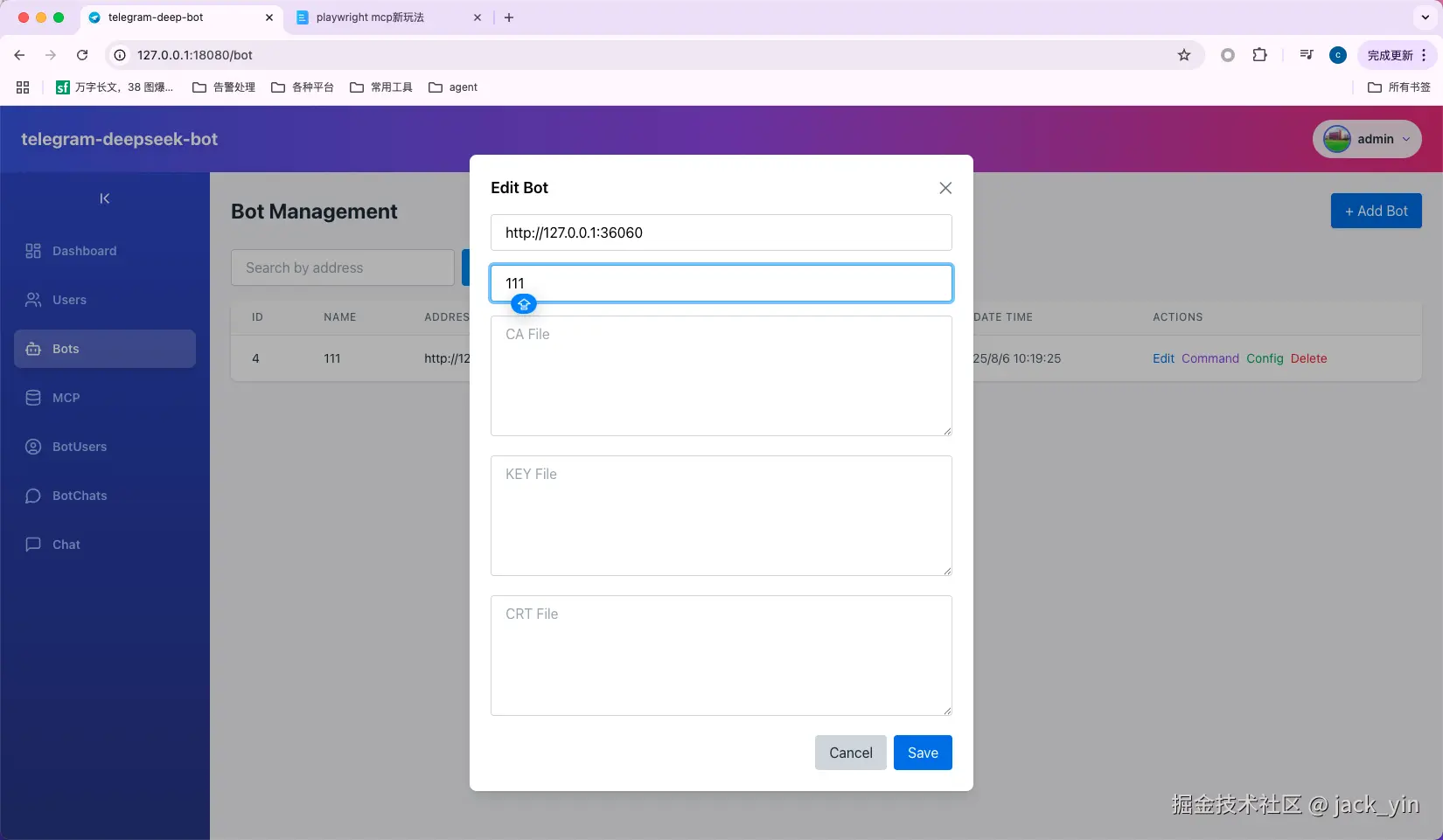Click the telegram-deepseek-bot header title
The height and width of the screenshot is (840, 1443).
[119, 139]
